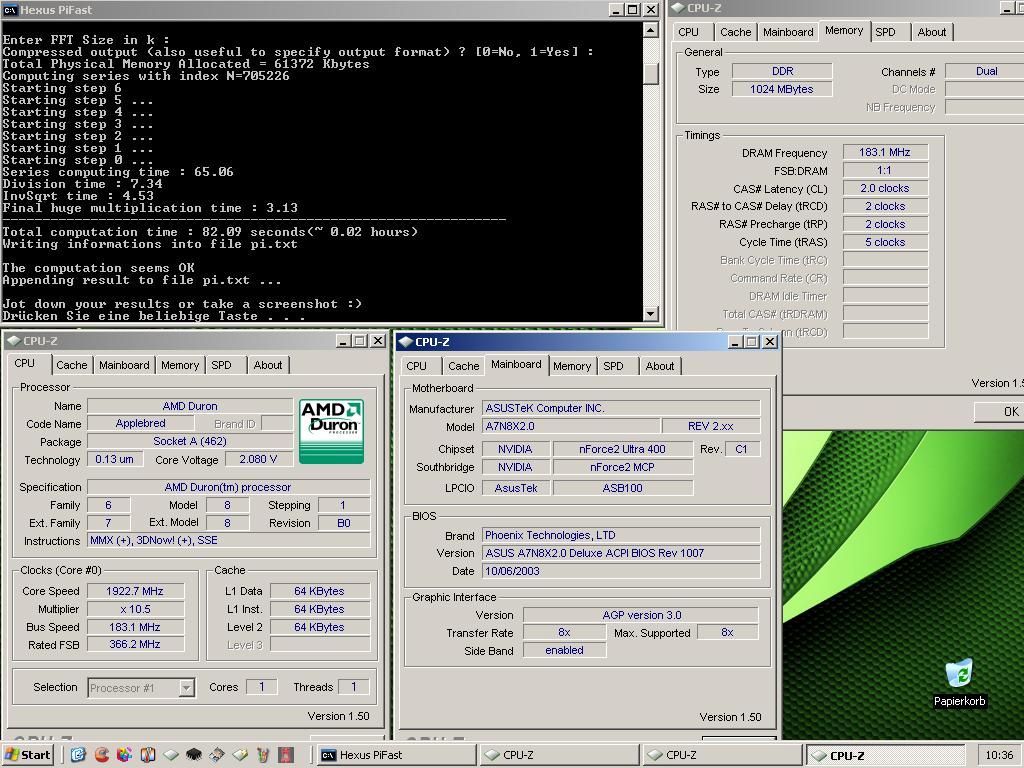1024x768 pixels.
Task: Launch the red C-shaped quick launch icon
Action: 101,755
